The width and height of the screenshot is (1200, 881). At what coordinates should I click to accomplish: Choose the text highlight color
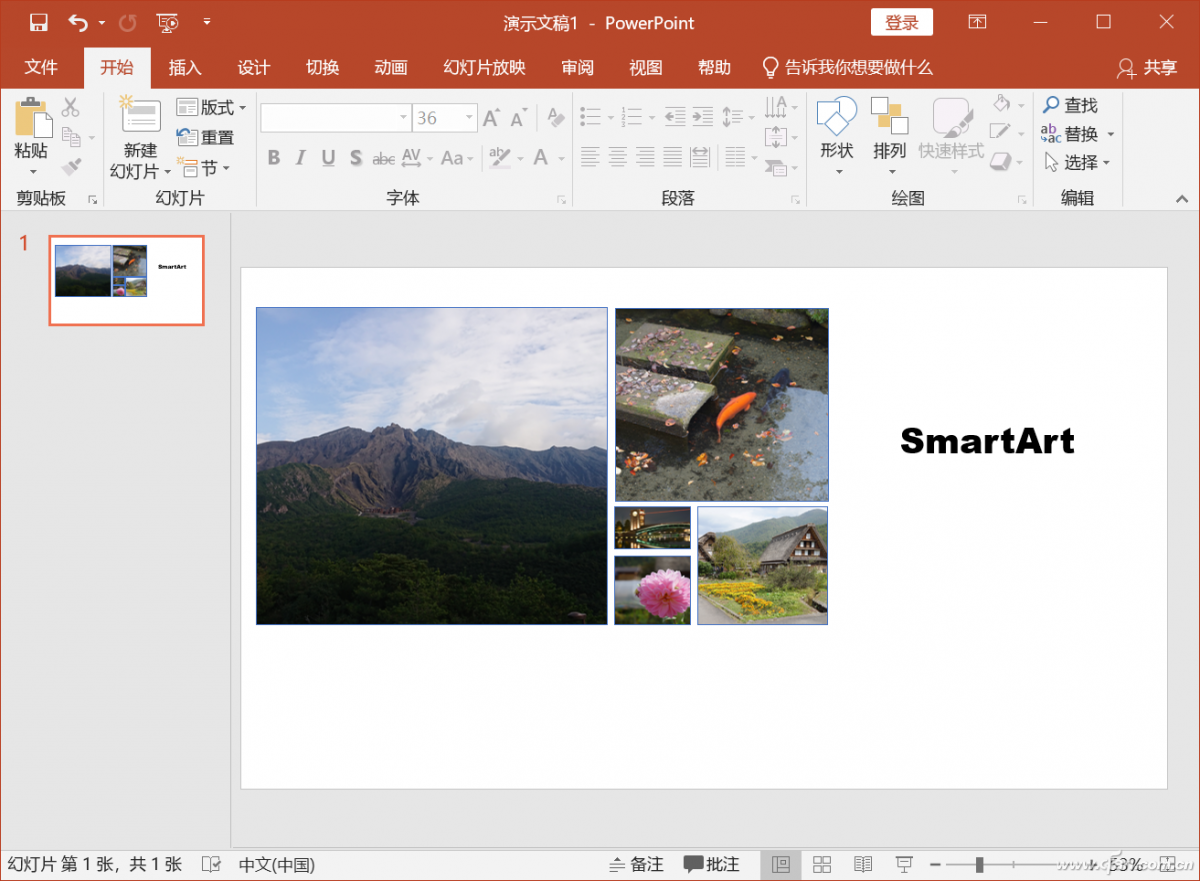click(x=499, y=157)
